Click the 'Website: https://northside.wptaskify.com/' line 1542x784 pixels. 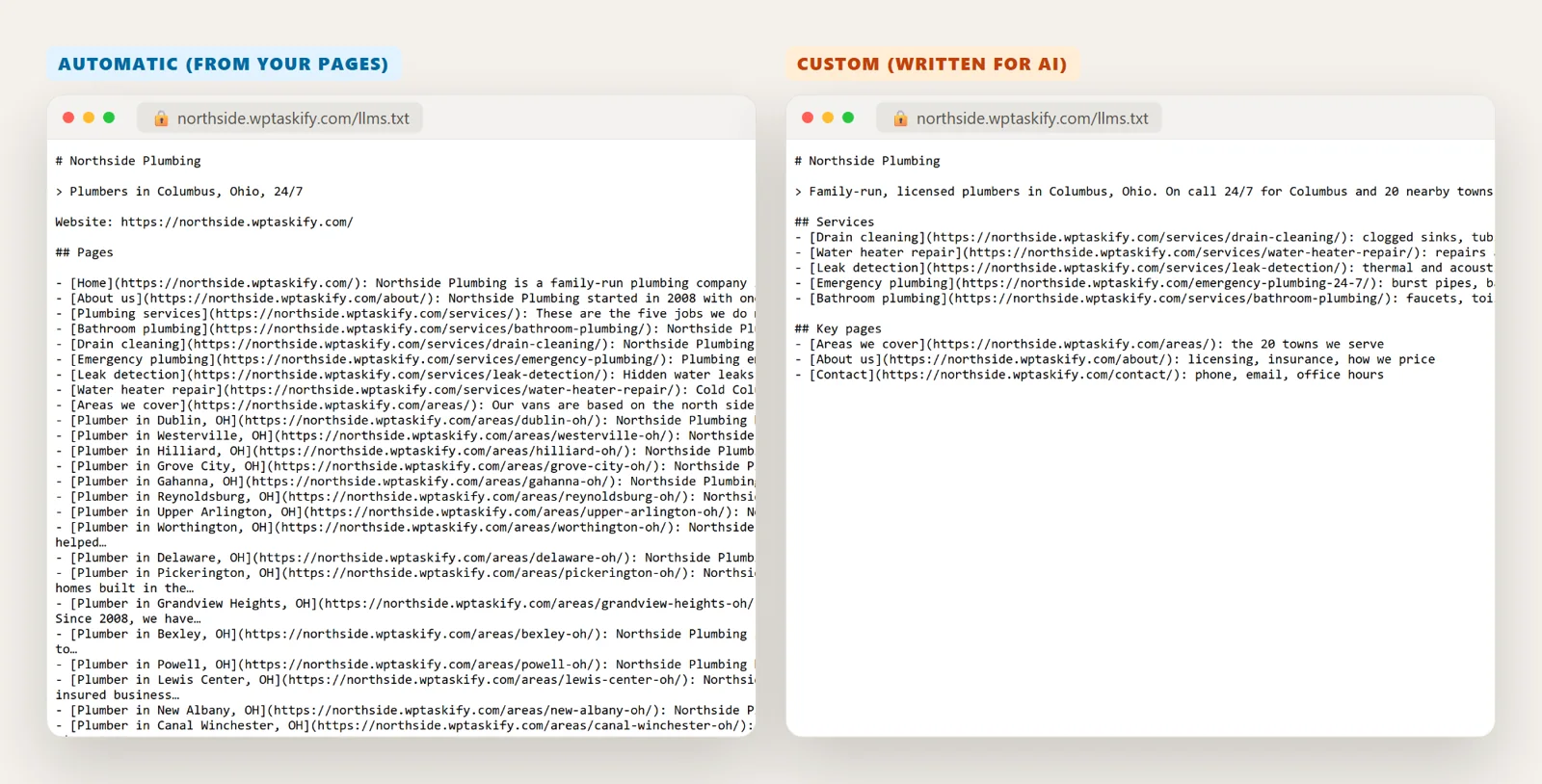click(204, 222)
